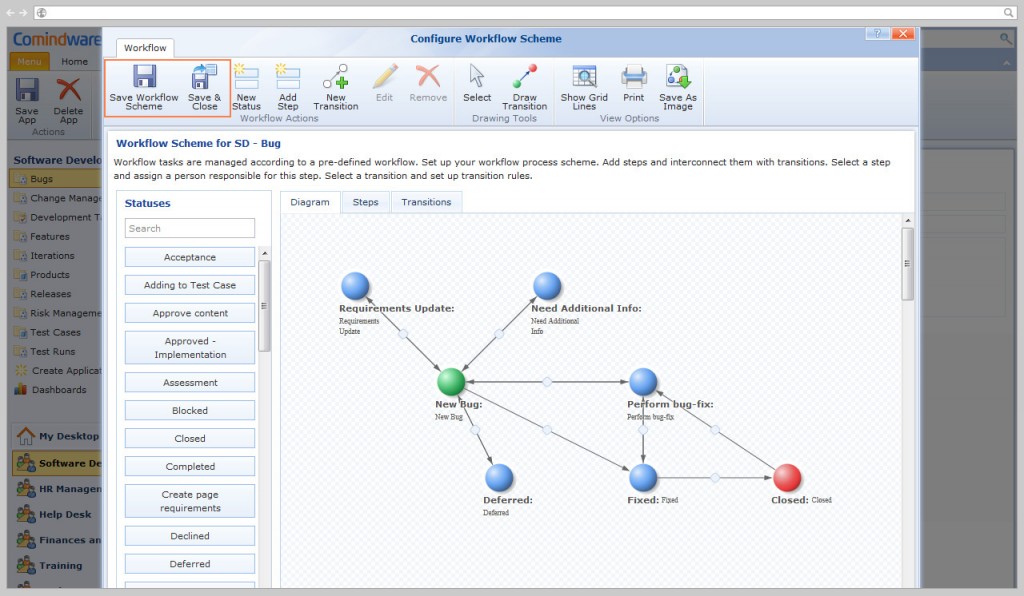1024x596 pixels.
Task: Select the Closed red node
Action: coord(787,478)
